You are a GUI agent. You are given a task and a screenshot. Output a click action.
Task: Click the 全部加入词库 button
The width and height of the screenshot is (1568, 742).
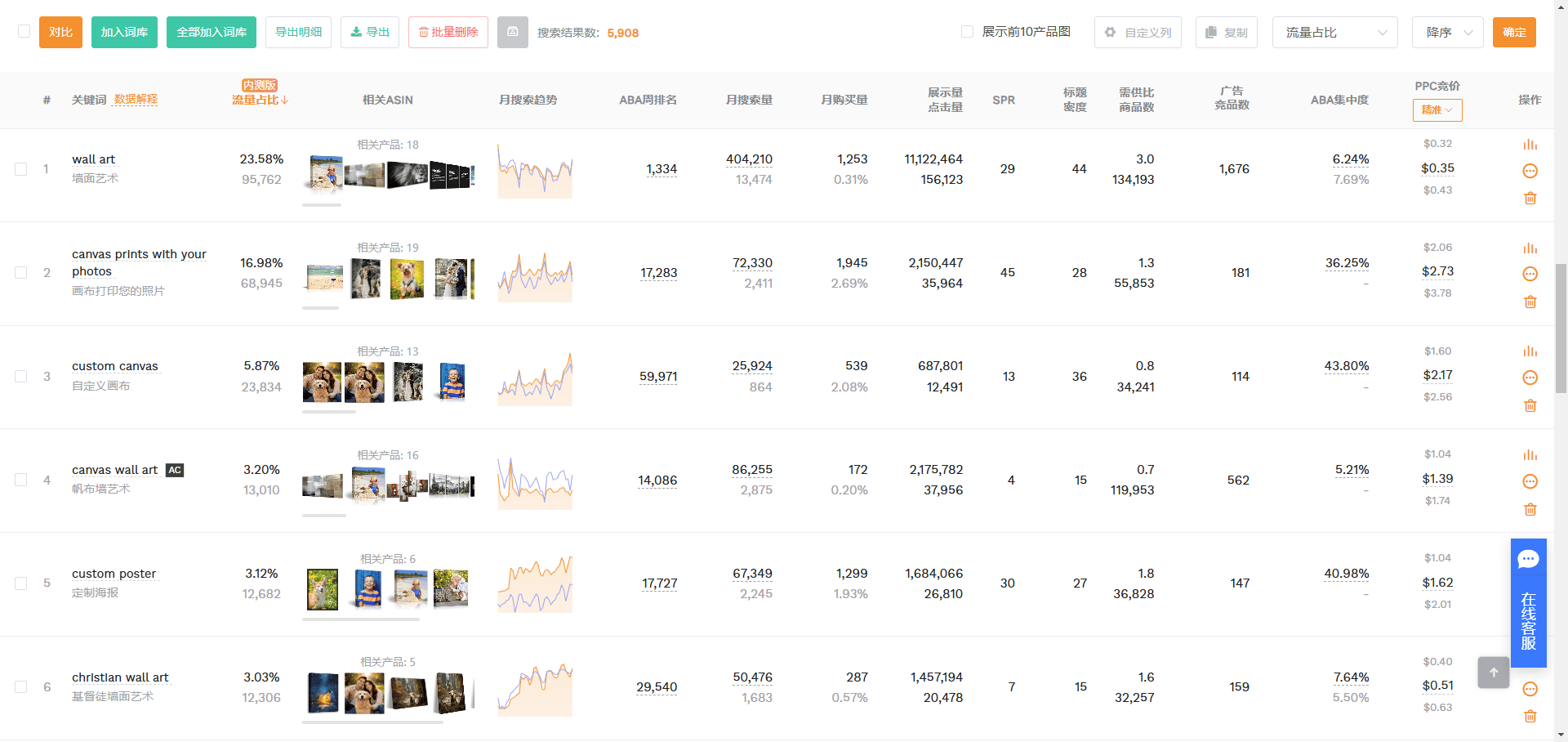(212, 32)
